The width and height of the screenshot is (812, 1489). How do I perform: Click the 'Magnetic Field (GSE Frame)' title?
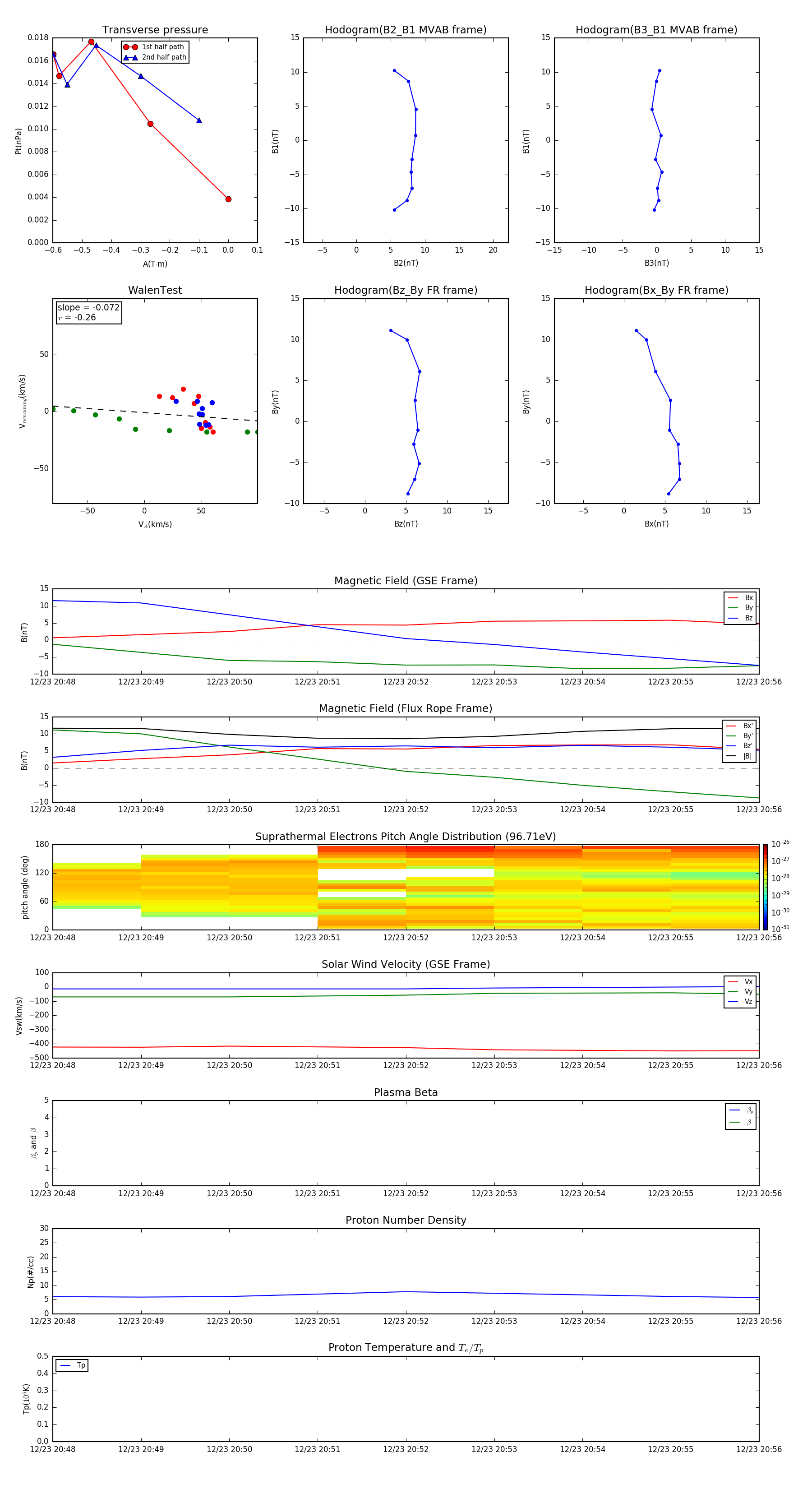click(406, 581)
